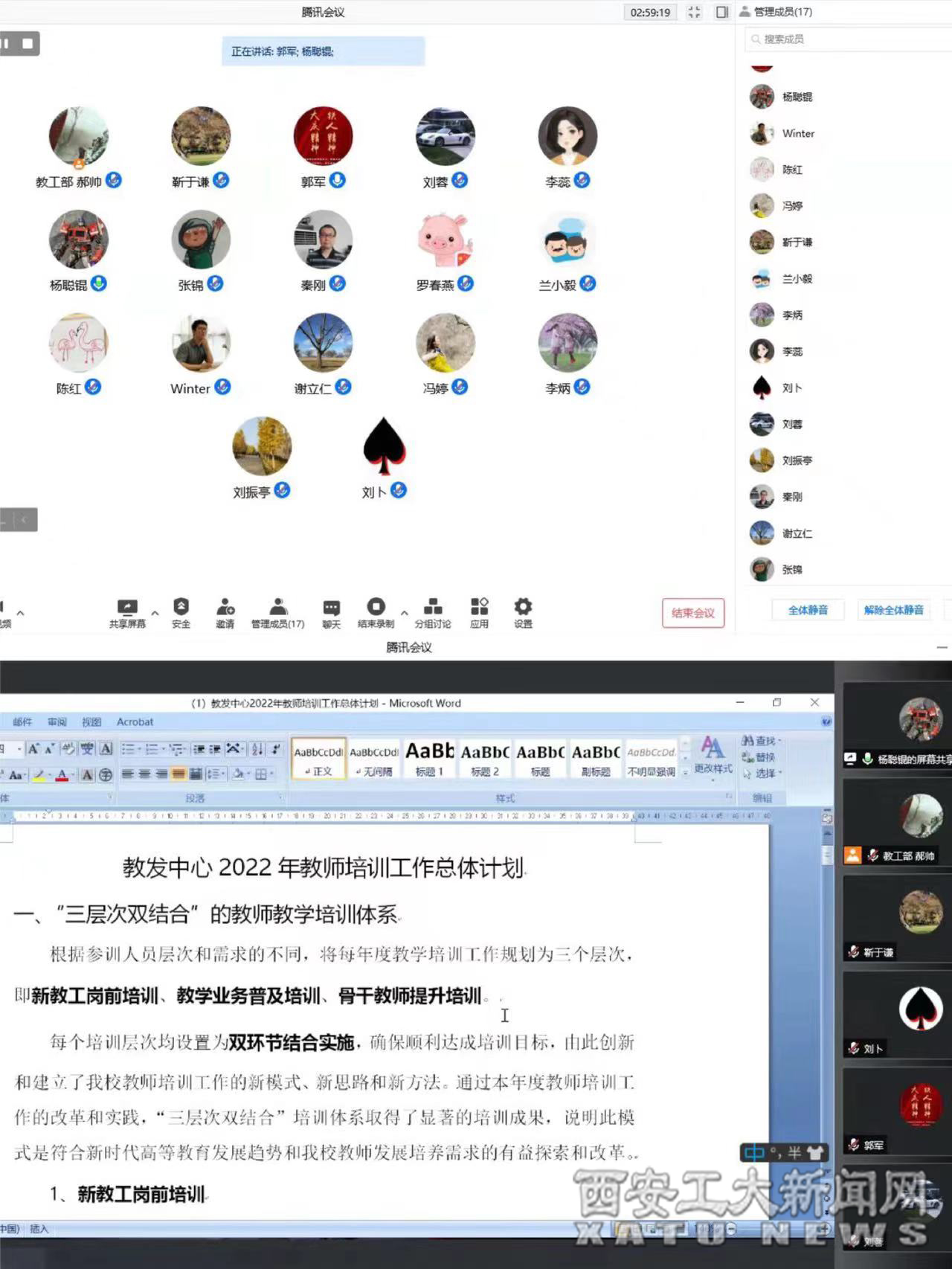The image size is (952, 1269).
Task: Toggle the side panel layout icon
Action: pos(721,12)
